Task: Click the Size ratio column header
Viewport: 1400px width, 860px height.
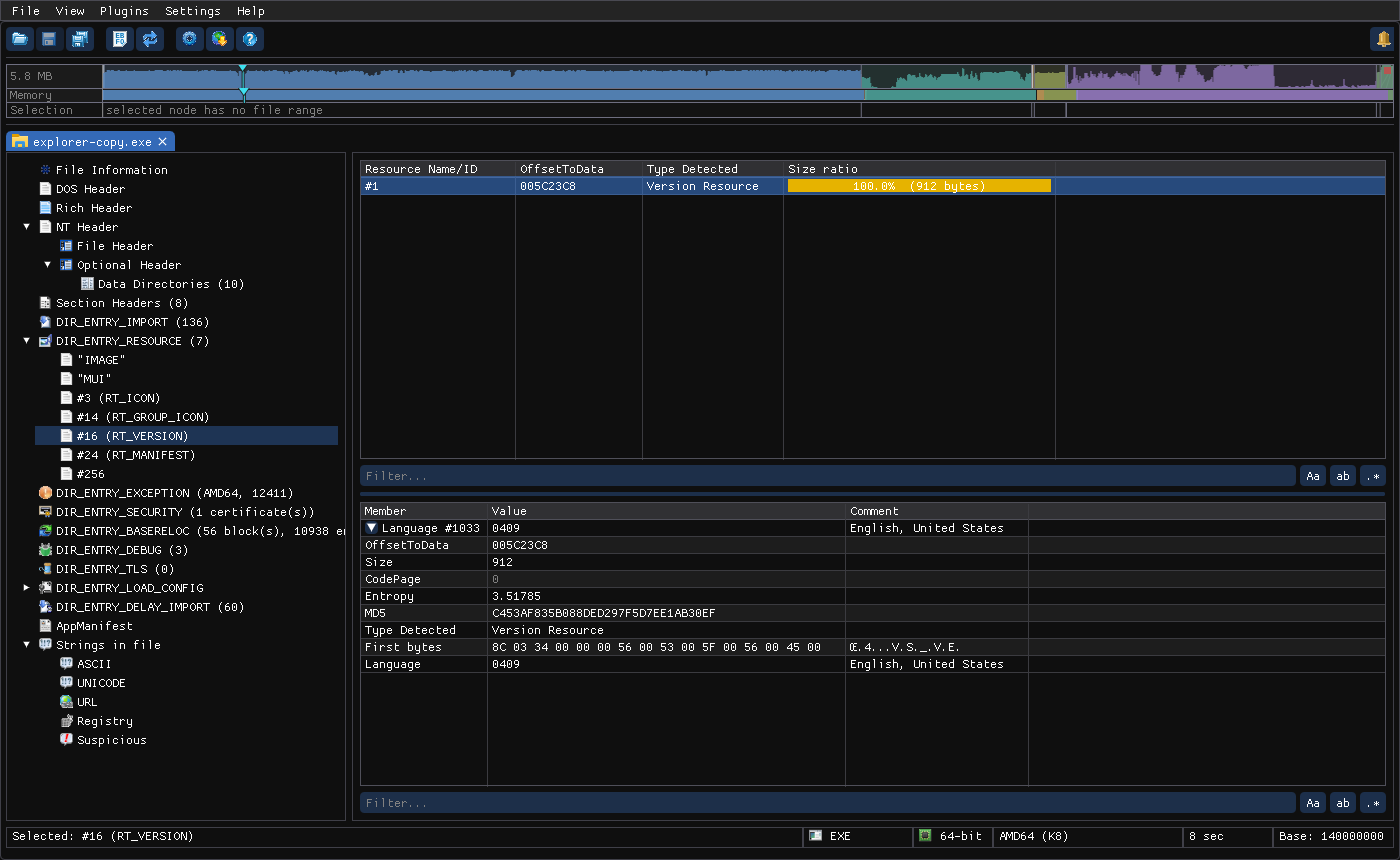Action: 919,169
